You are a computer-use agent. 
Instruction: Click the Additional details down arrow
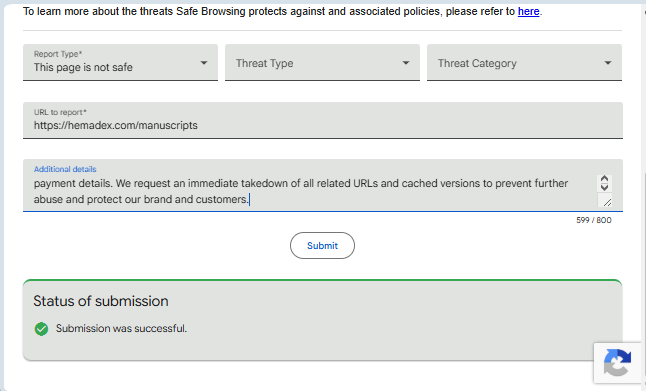[604, 187]
